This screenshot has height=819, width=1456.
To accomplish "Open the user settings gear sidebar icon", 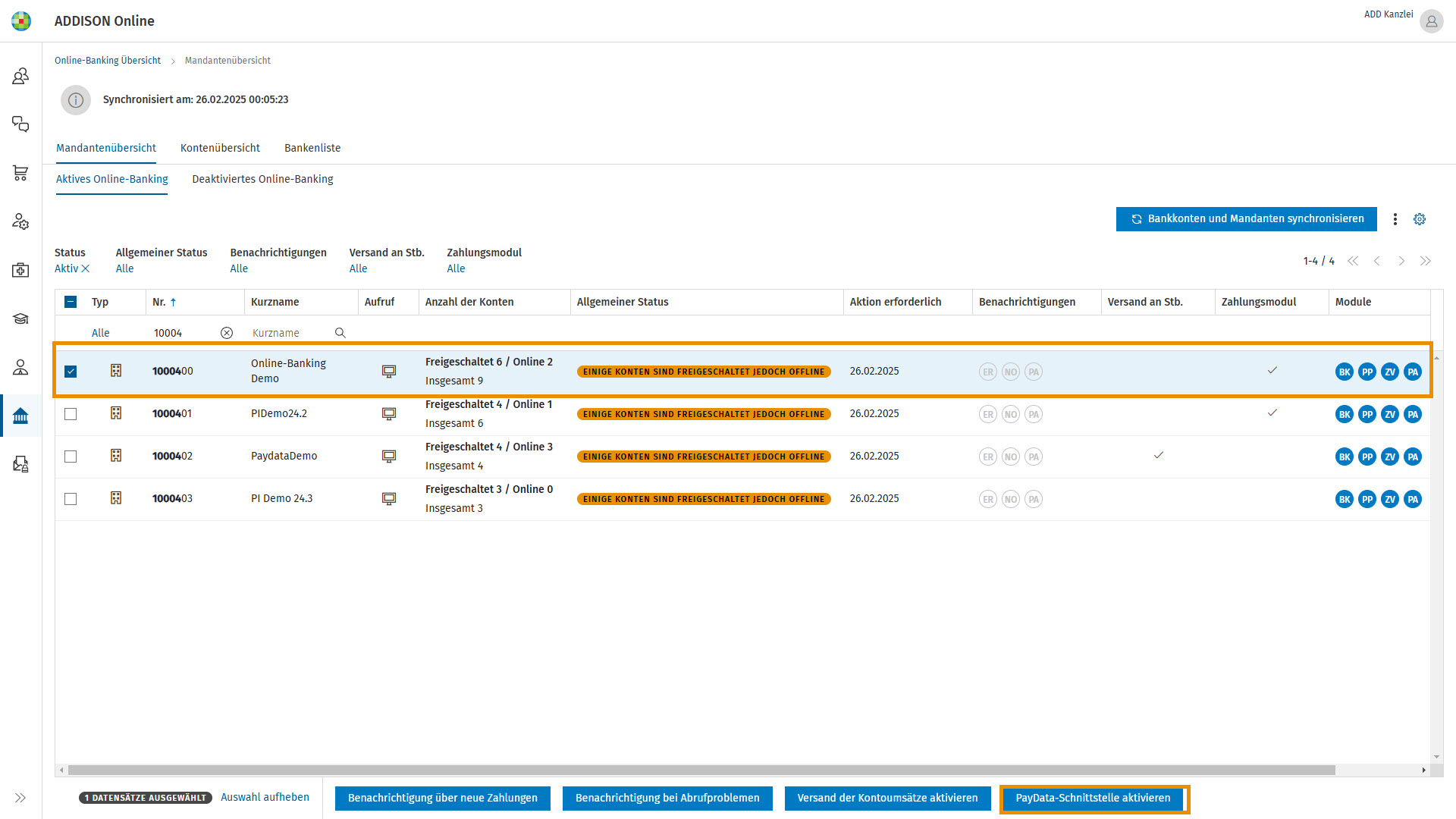I will click(20, 221).
